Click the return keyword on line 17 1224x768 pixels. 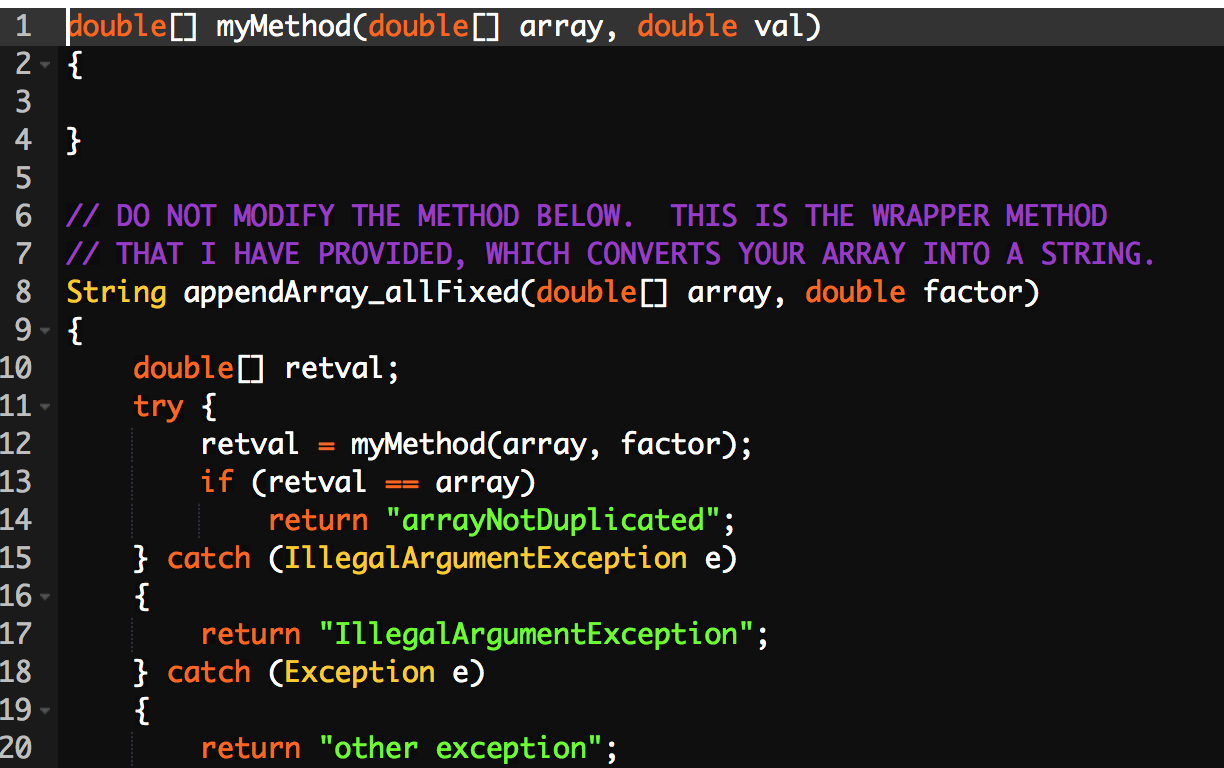point(250,634)
